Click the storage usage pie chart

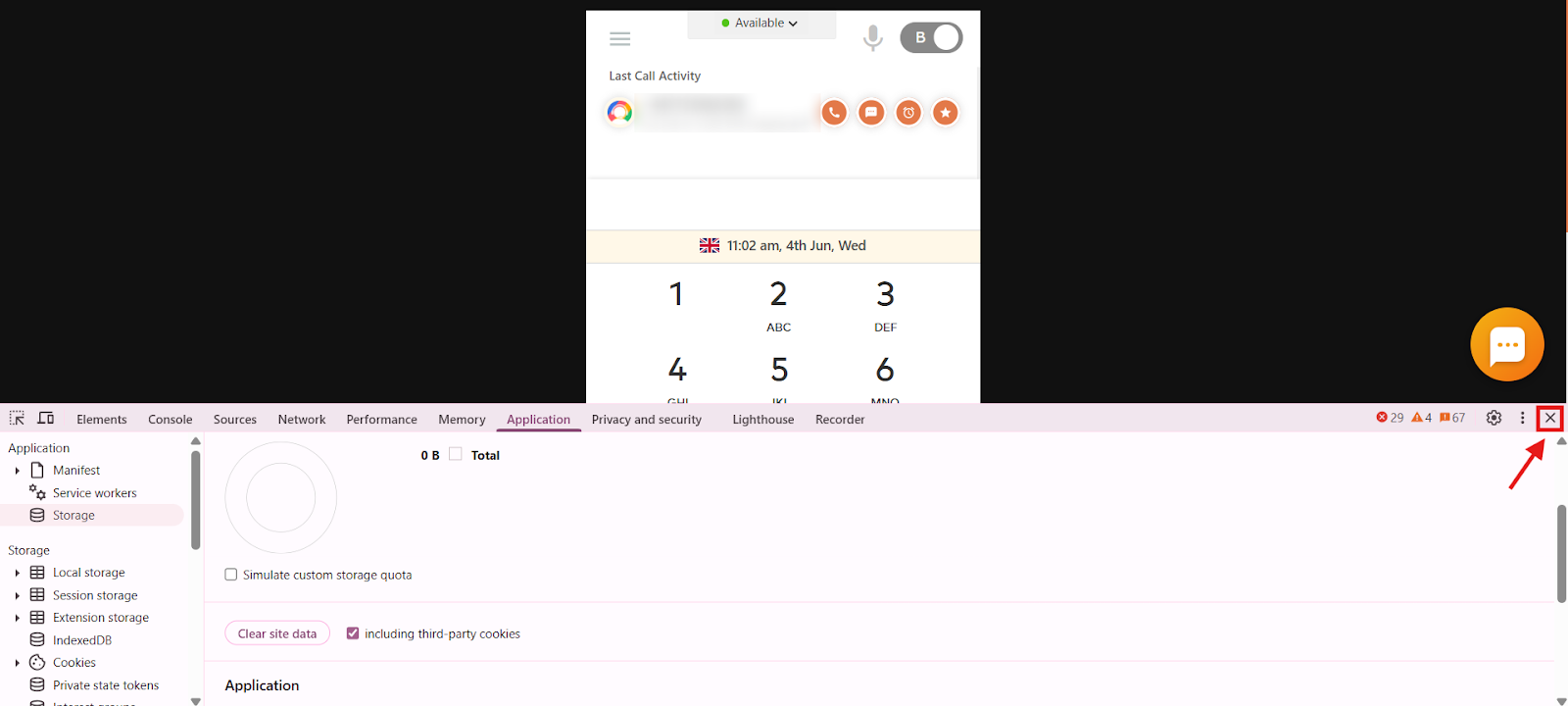[x=281, y=498]
